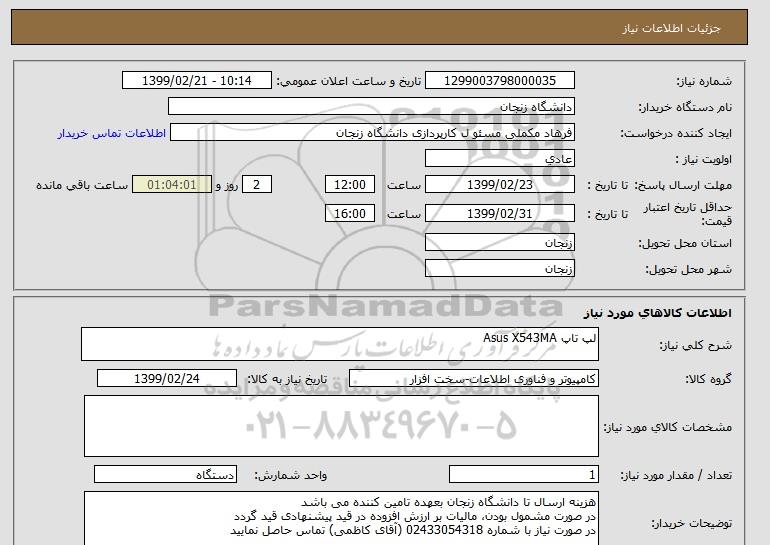The width and height of the screenshot is (770, 545).
Task: Click the unit of measure field دستگاه
Action: click(165, 475)
